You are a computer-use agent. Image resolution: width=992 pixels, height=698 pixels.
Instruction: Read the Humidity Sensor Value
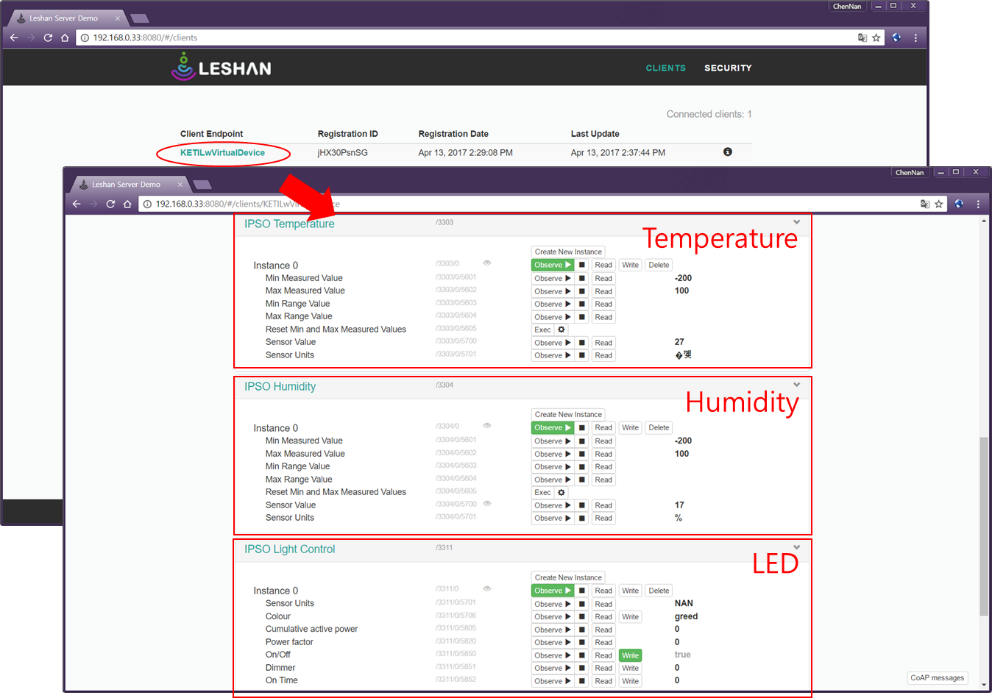pyautogui.click(x=604, y=506)
